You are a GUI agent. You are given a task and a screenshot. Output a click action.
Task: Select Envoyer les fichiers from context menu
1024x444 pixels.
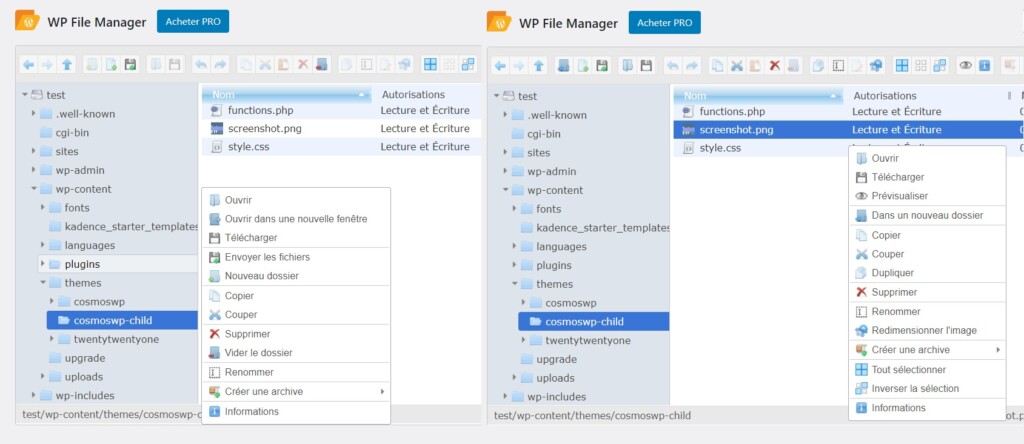tap(296, 257)
